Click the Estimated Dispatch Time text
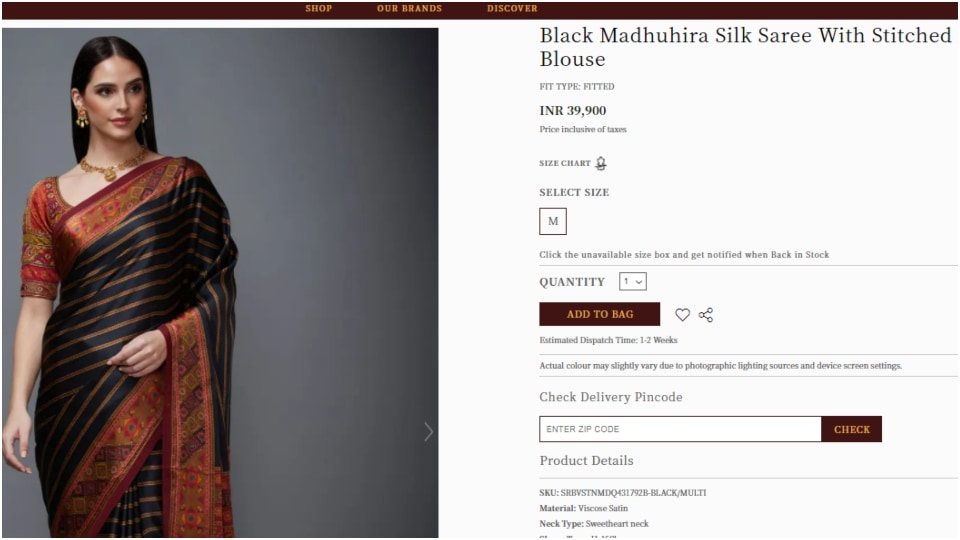 608,340
